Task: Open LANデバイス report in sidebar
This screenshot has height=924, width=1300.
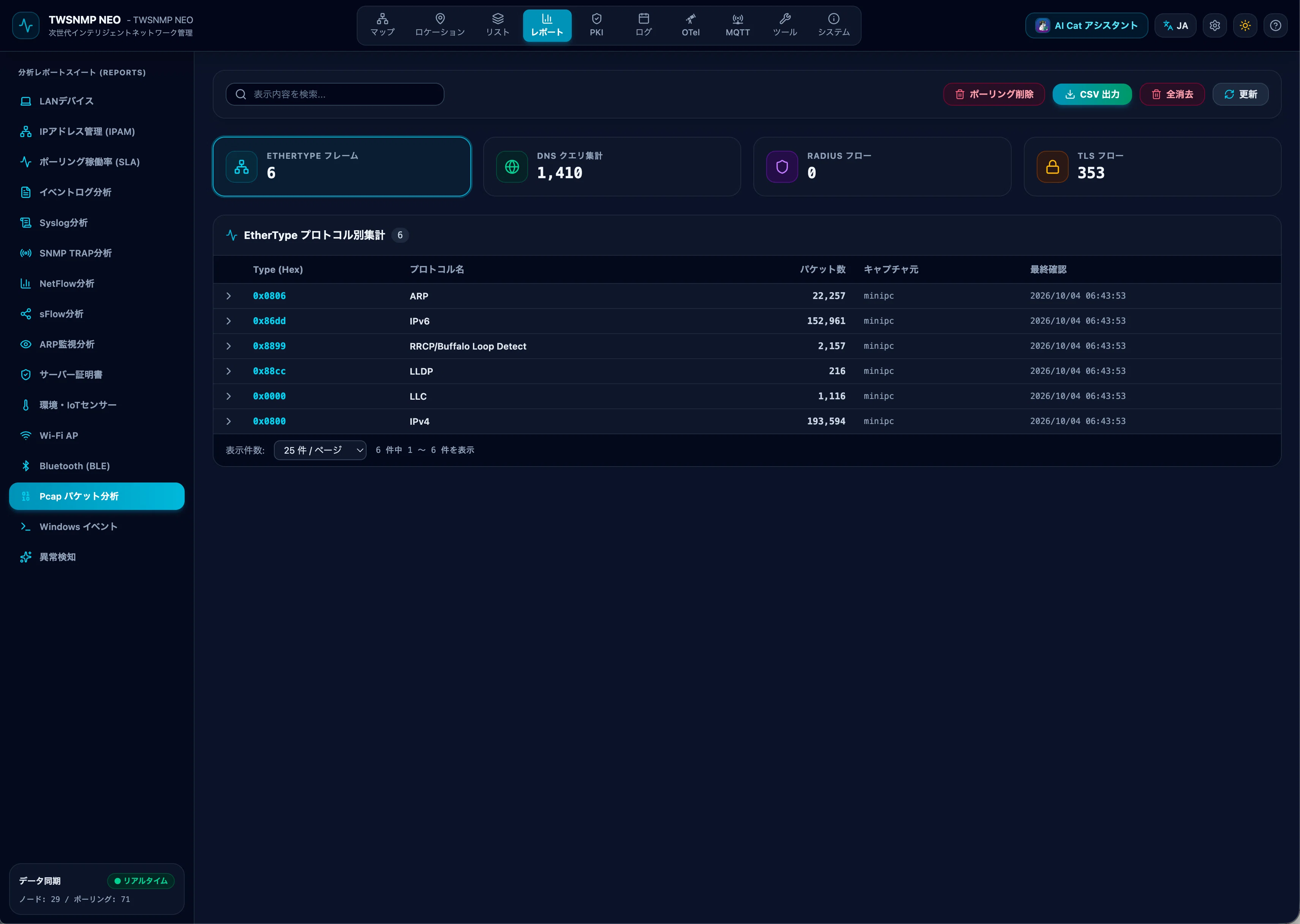Action: point(97,101)
